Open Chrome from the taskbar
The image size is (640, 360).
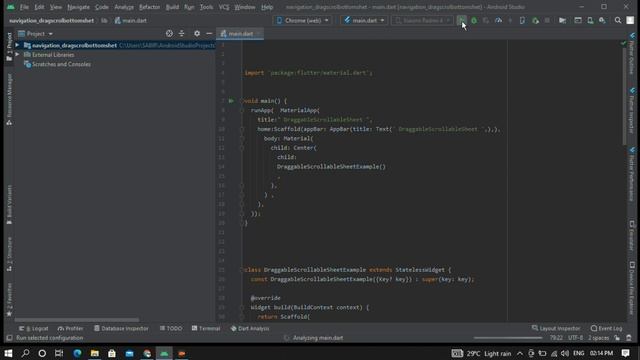(x=147, y=353)
